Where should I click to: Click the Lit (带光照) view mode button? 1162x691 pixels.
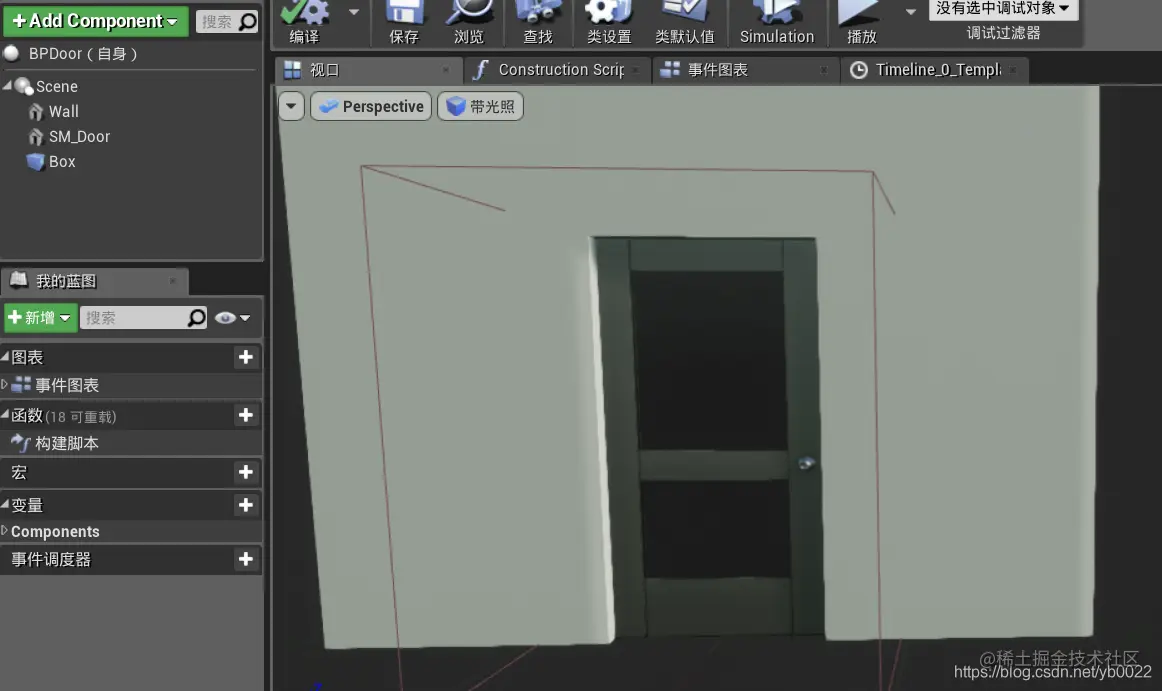click(x=480, y=106)
